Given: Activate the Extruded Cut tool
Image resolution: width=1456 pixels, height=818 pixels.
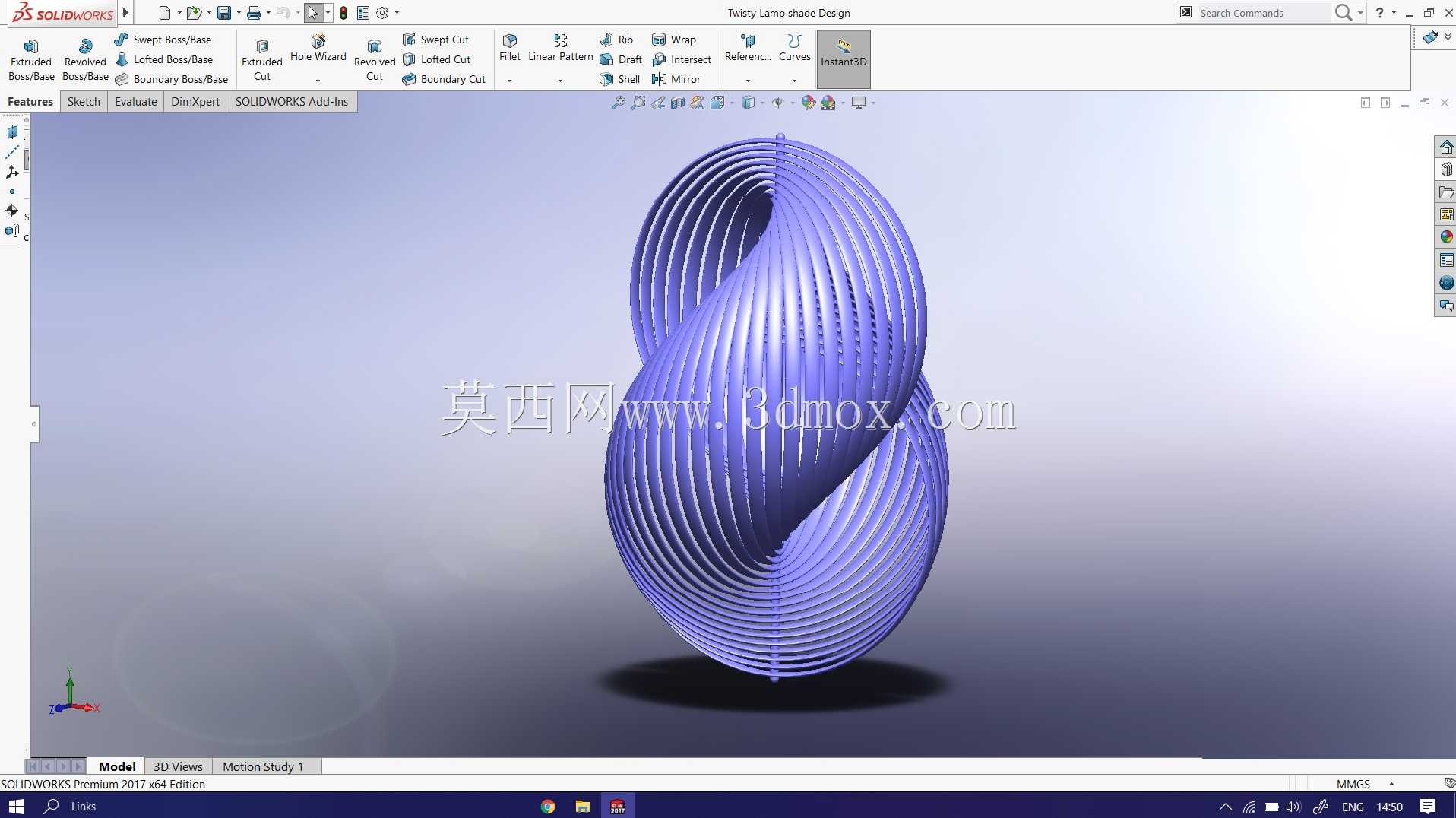Looking at the screenshot, I should [x=262, y=59].
